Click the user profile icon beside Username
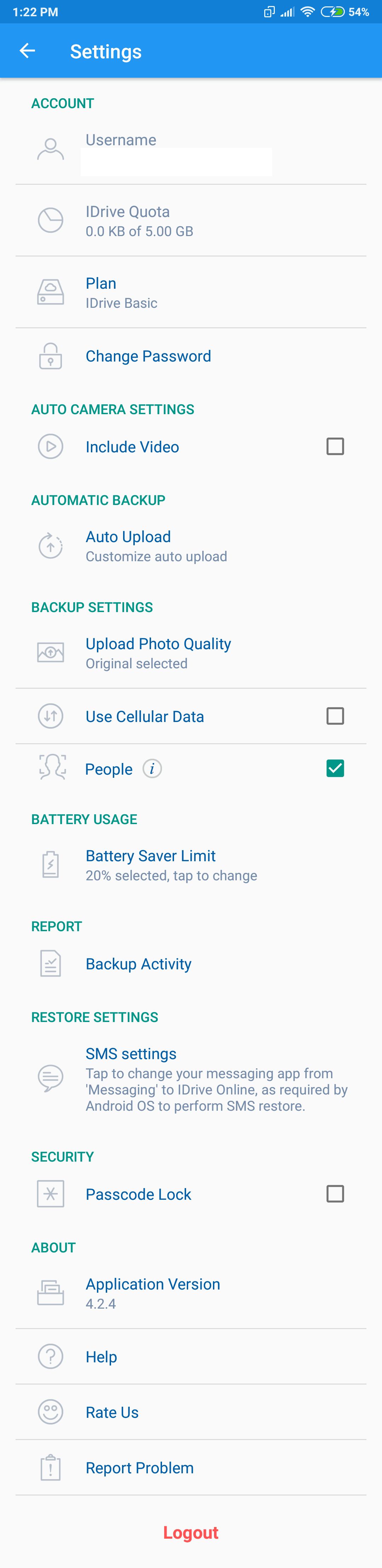This screenshot has height=1568, width=382. [x=51, y=149]
